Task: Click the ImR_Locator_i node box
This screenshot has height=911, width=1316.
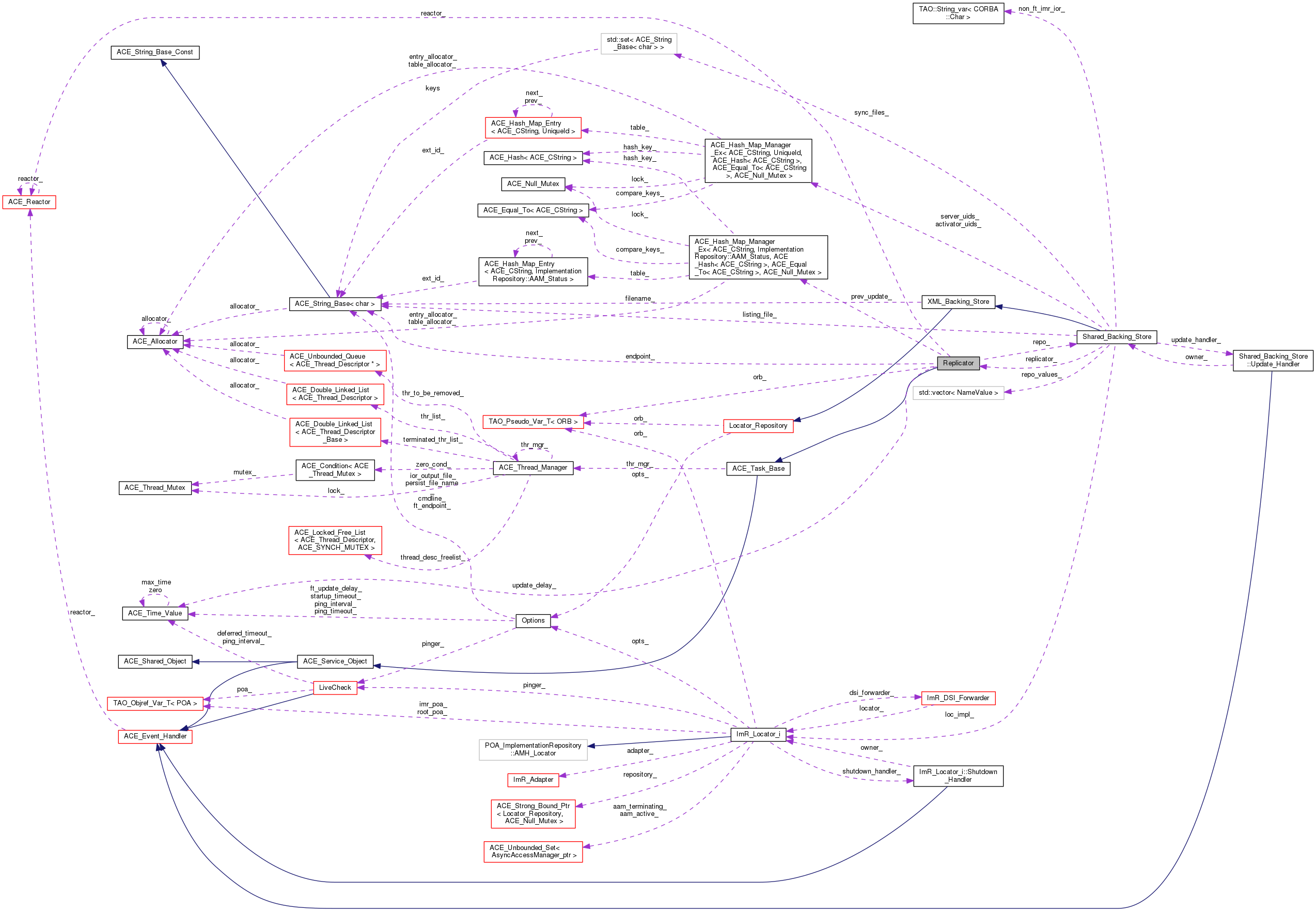Action: [758, 734]
